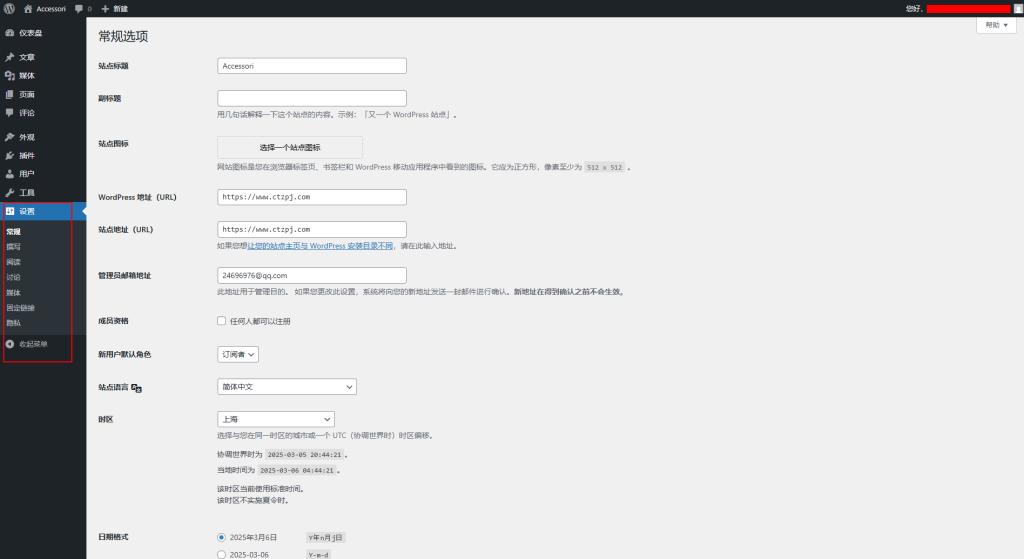Open the 评论 comments icon in sidebar
Image resolution: width=1024 pixels, height=559 pixels.
pyautogui.click(x=10, y=113)
